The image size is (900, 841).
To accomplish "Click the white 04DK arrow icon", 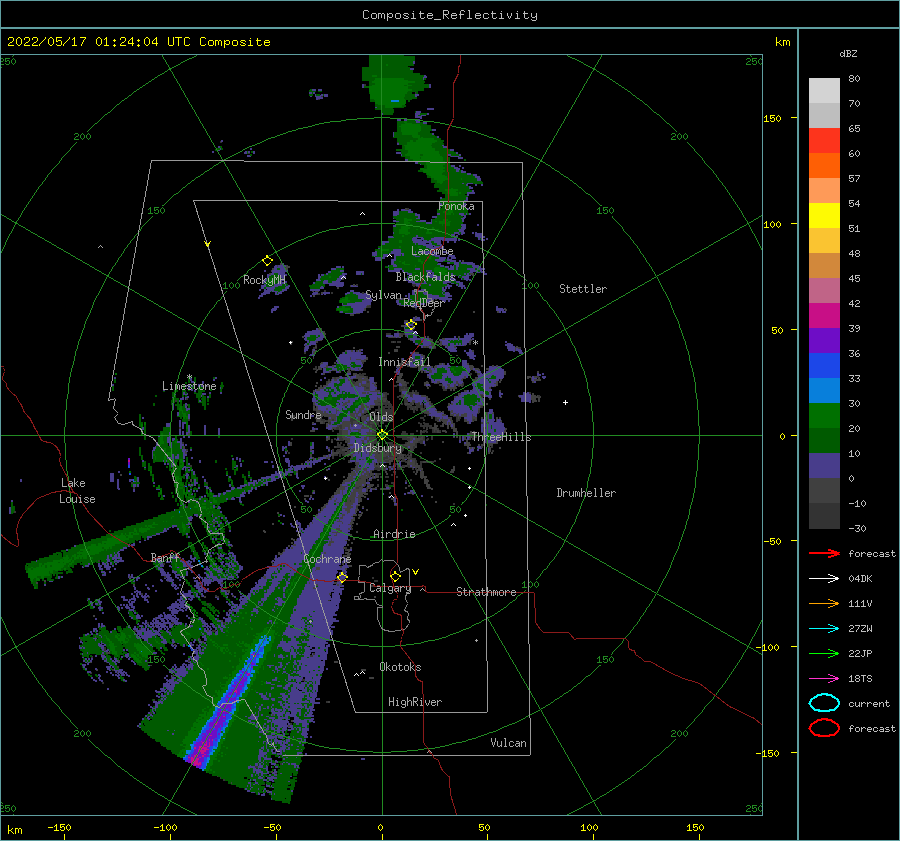I will coord(824,579).
